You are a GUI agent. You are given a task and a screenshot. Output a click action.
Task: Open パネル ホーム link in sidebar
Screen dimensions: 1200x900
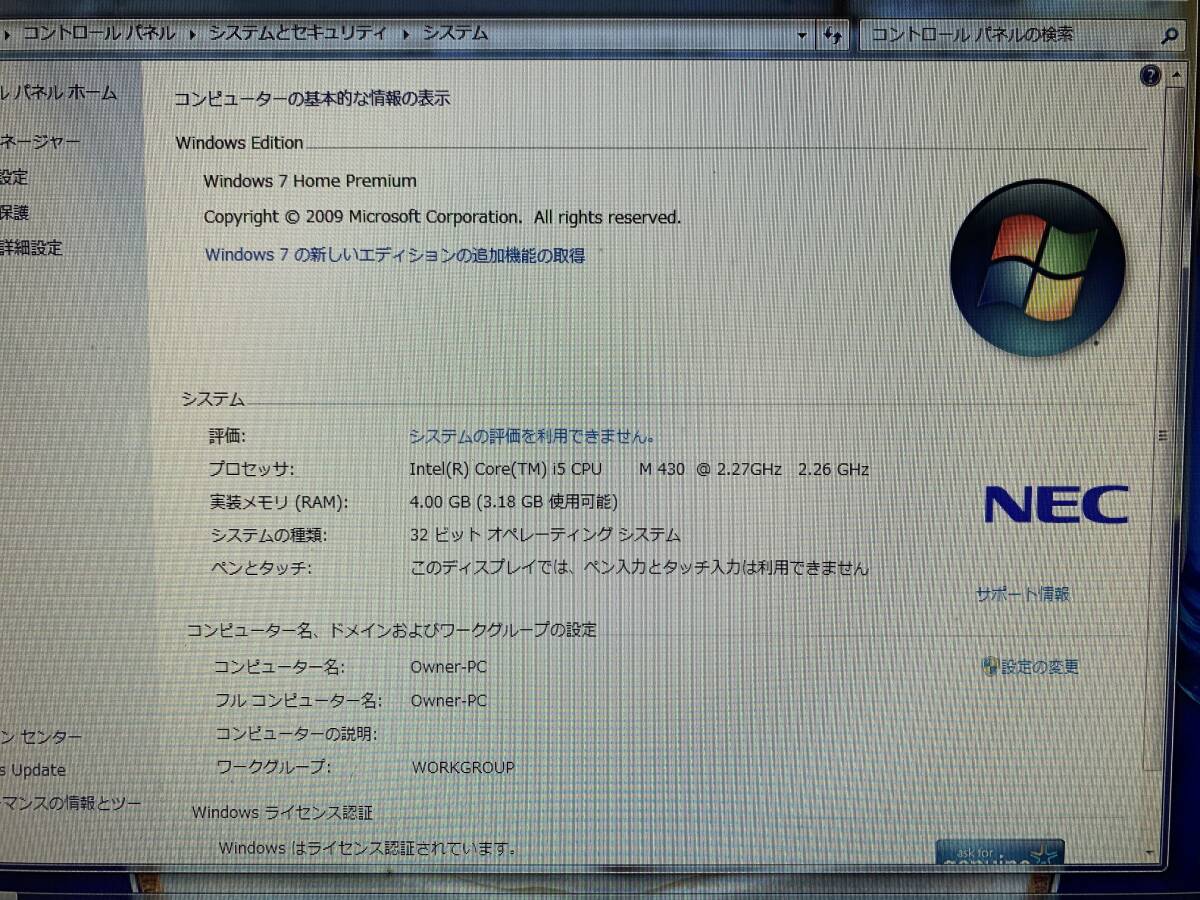(59, 93)
